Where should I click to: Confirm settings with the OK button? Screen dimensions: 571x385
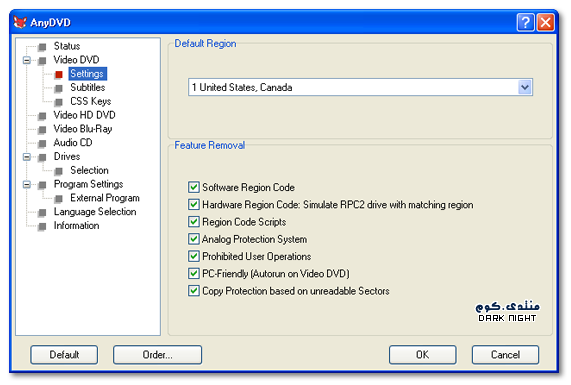pos(422,355)
